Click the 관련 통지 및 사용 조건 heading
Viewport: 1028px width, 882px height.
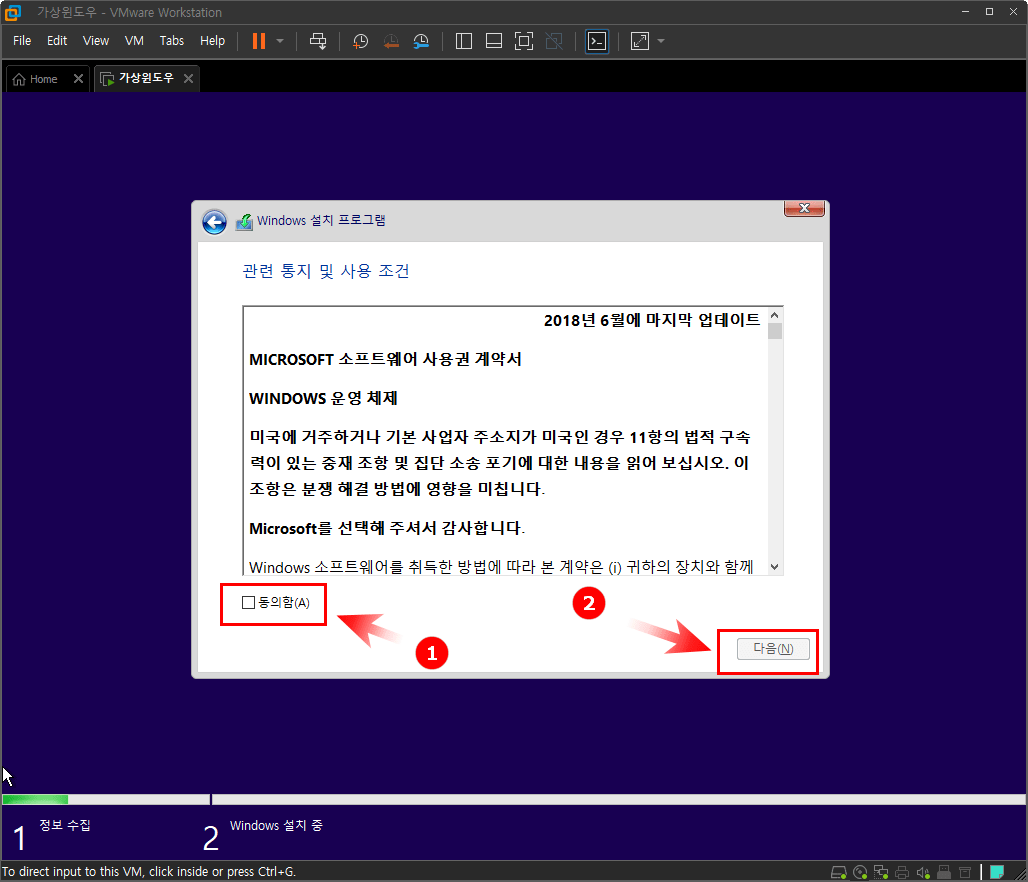point(326,271)
